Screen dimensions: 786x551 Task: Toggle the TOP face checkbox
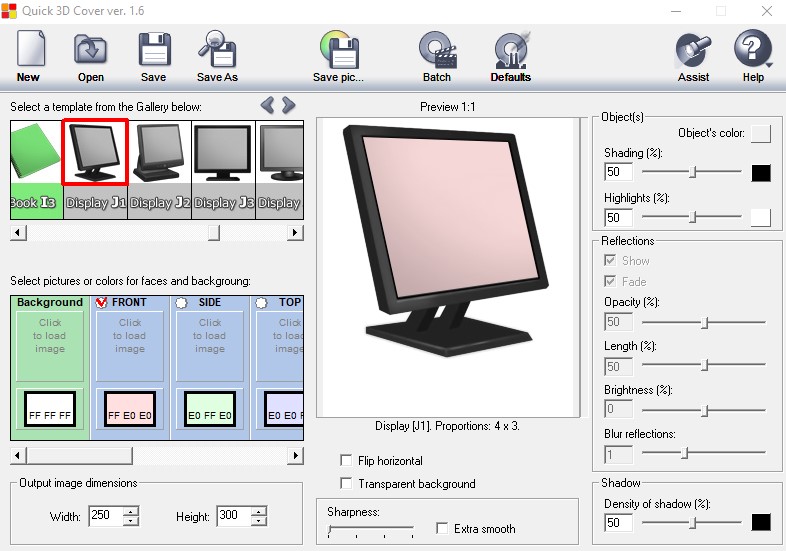261,302
